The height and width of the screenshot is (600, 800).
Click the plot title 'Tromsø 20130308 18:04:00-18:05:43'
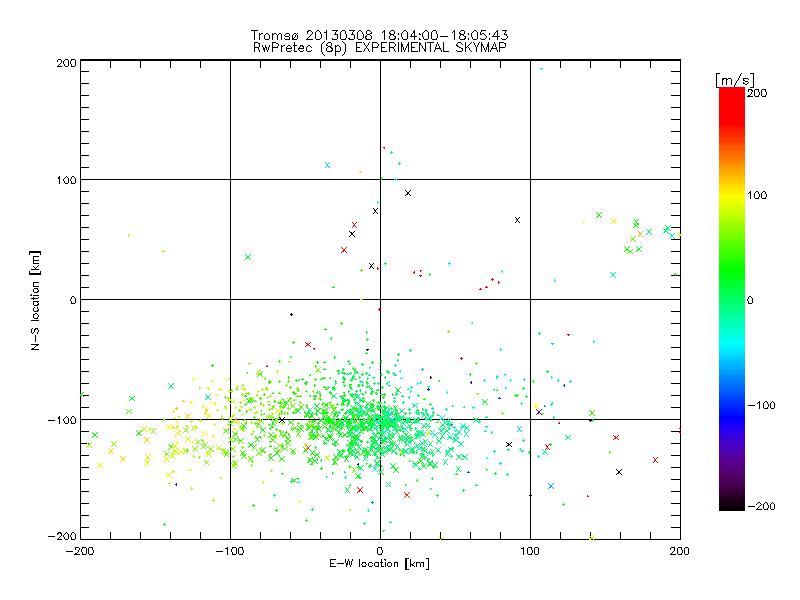click(379, 35)
